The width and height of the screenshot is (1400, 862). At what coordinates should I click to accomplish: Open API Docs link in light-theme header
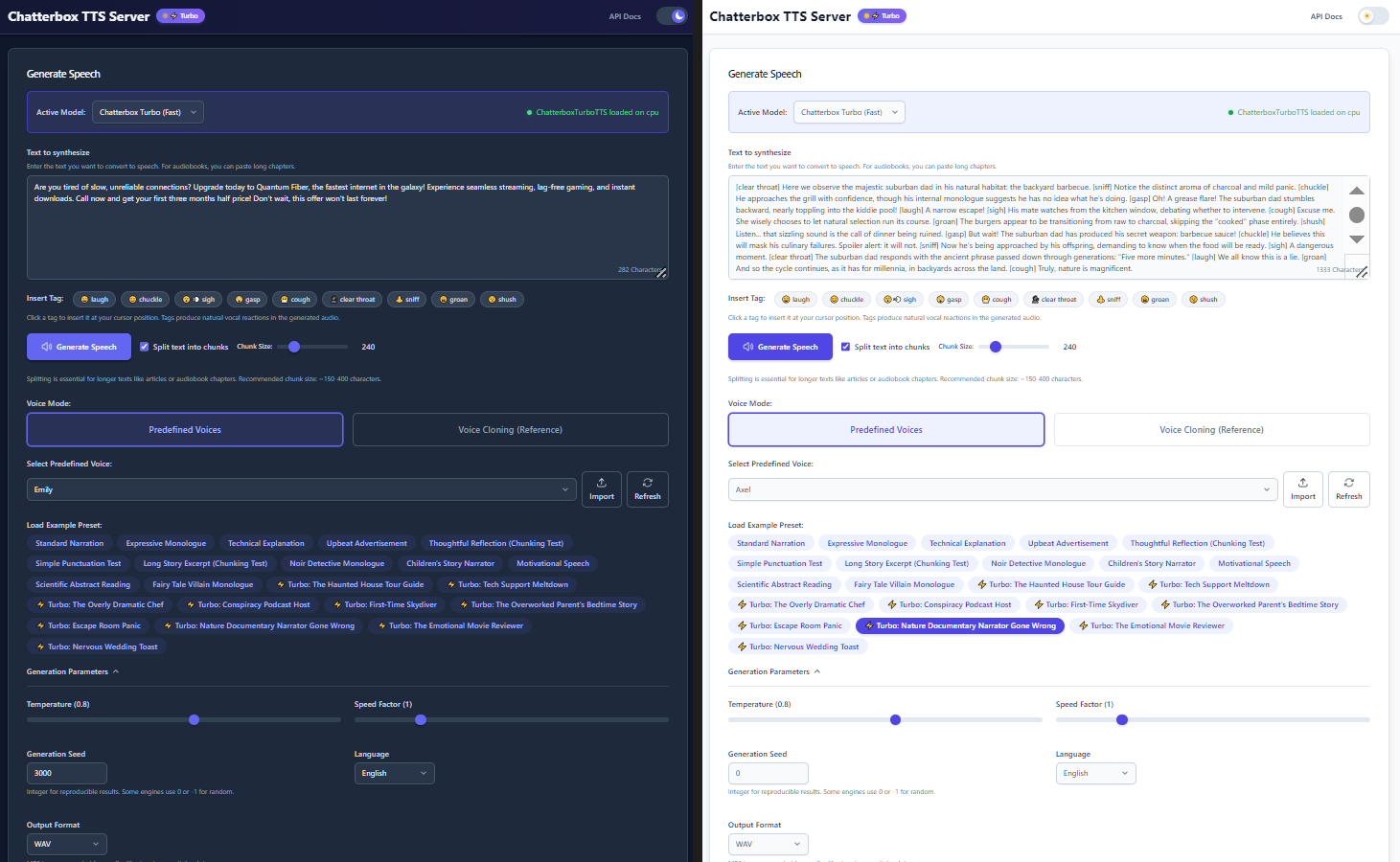click(1326, 16)
